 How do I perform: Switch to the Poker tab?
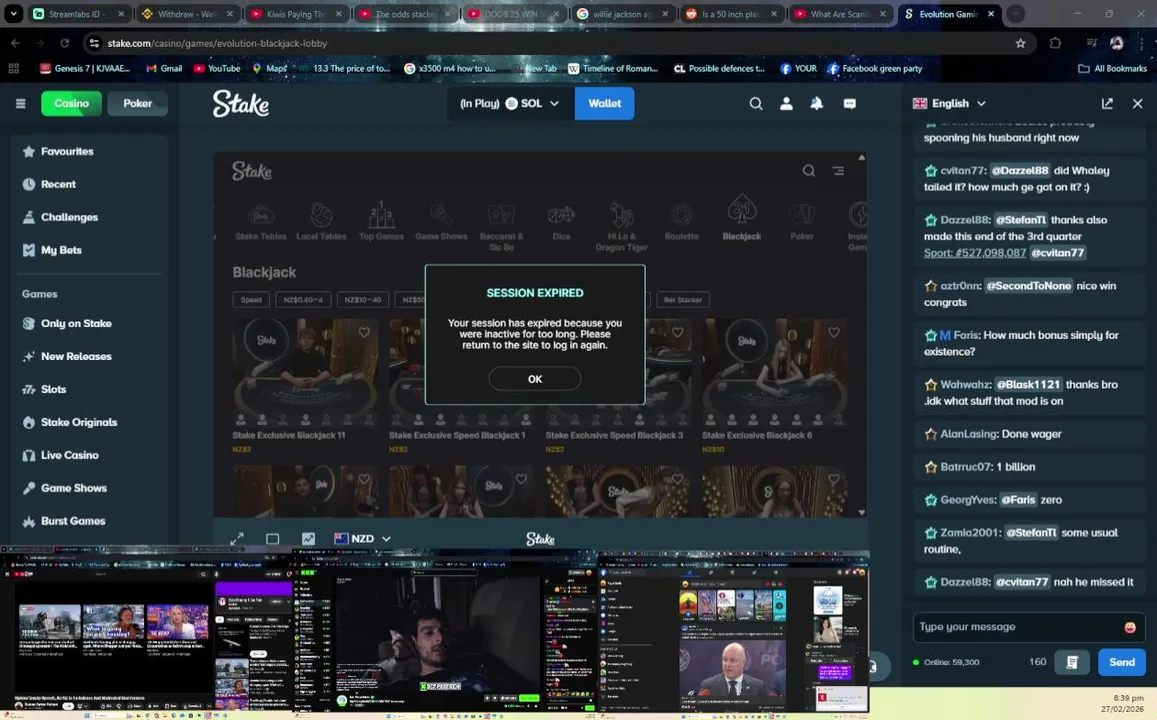click(137, 103)
